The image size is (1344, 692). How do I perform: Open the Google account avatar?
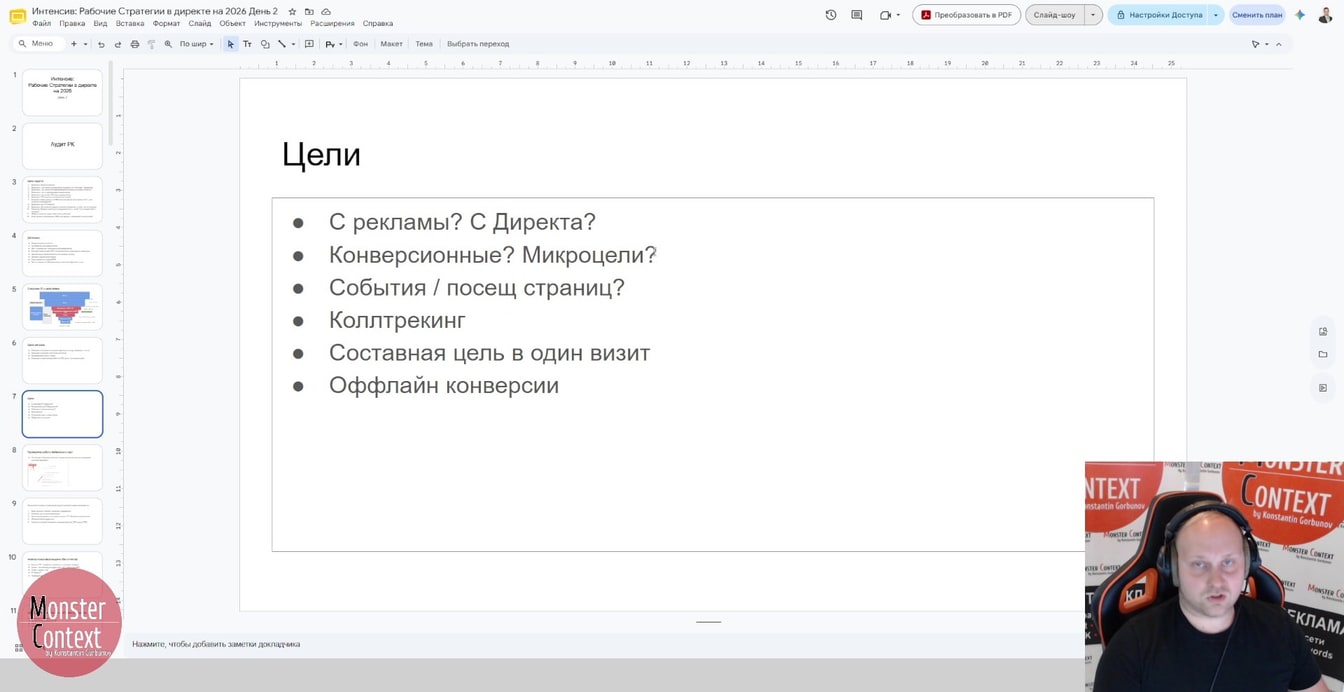click(1325, 15)
